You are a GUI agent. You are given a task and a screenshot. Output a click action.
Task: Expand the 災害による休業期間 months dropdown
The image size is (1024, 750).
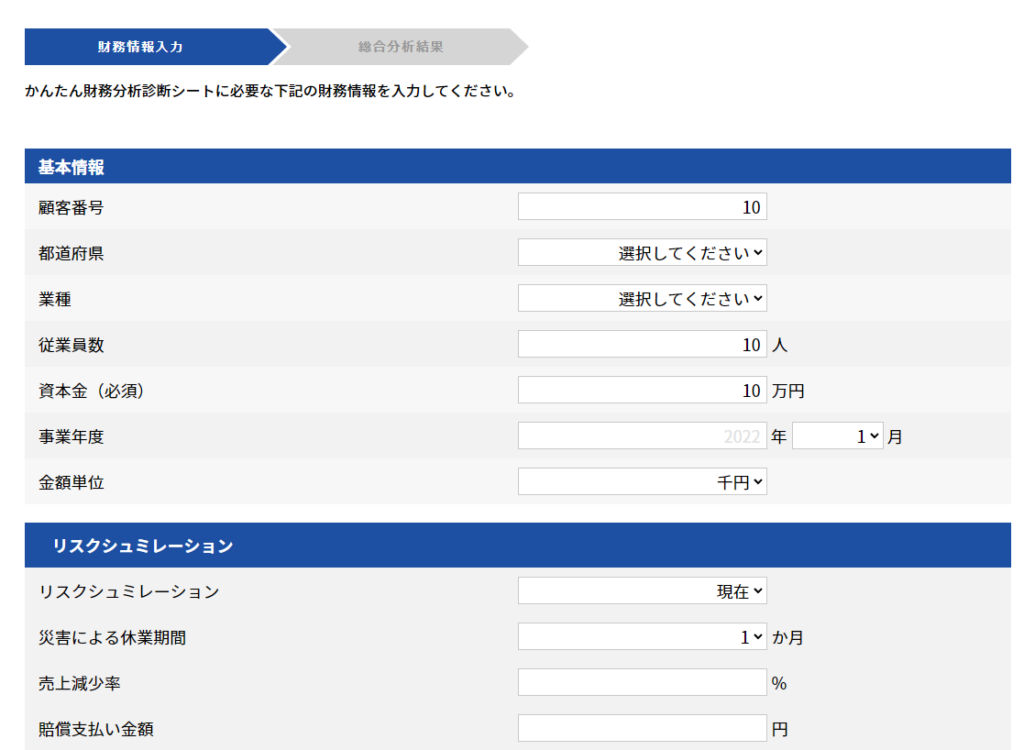tap(642, 637)
